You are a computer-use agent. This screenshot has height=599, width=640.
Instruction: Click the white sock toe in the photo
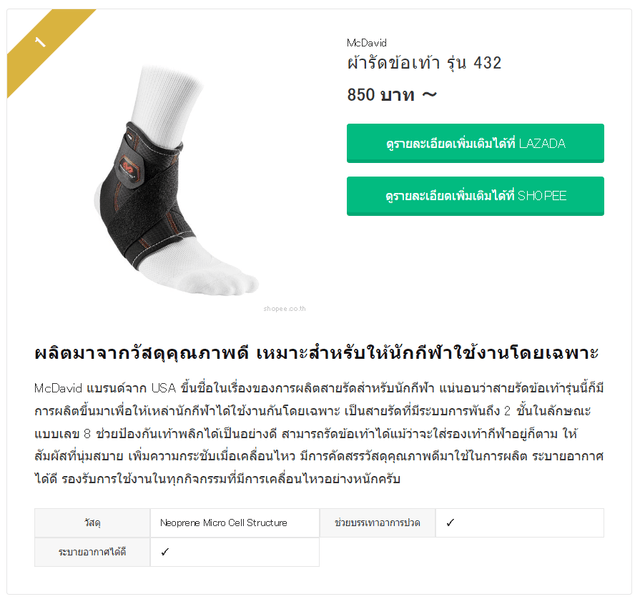tap(231, 282)
